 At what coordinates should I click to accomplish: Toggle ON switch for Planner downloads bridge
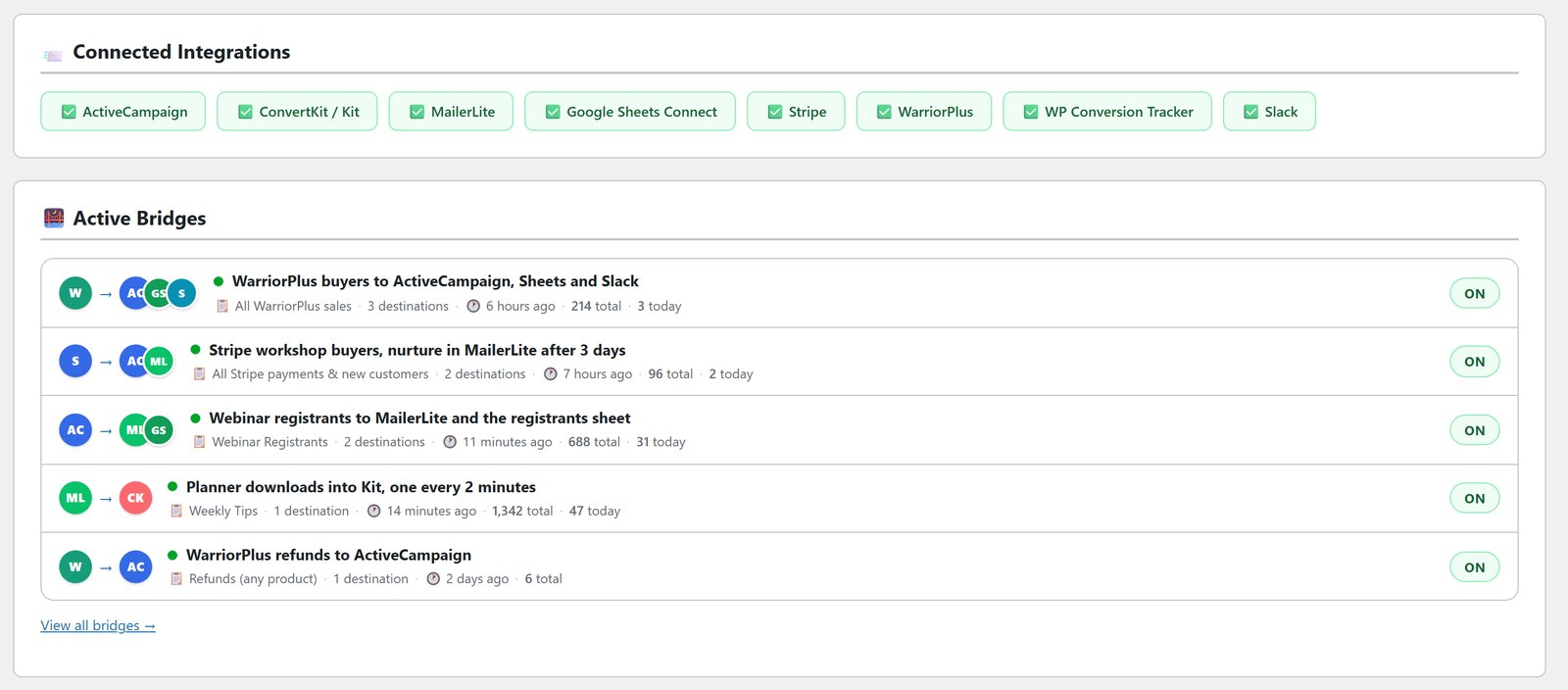tap(1474, 498)
